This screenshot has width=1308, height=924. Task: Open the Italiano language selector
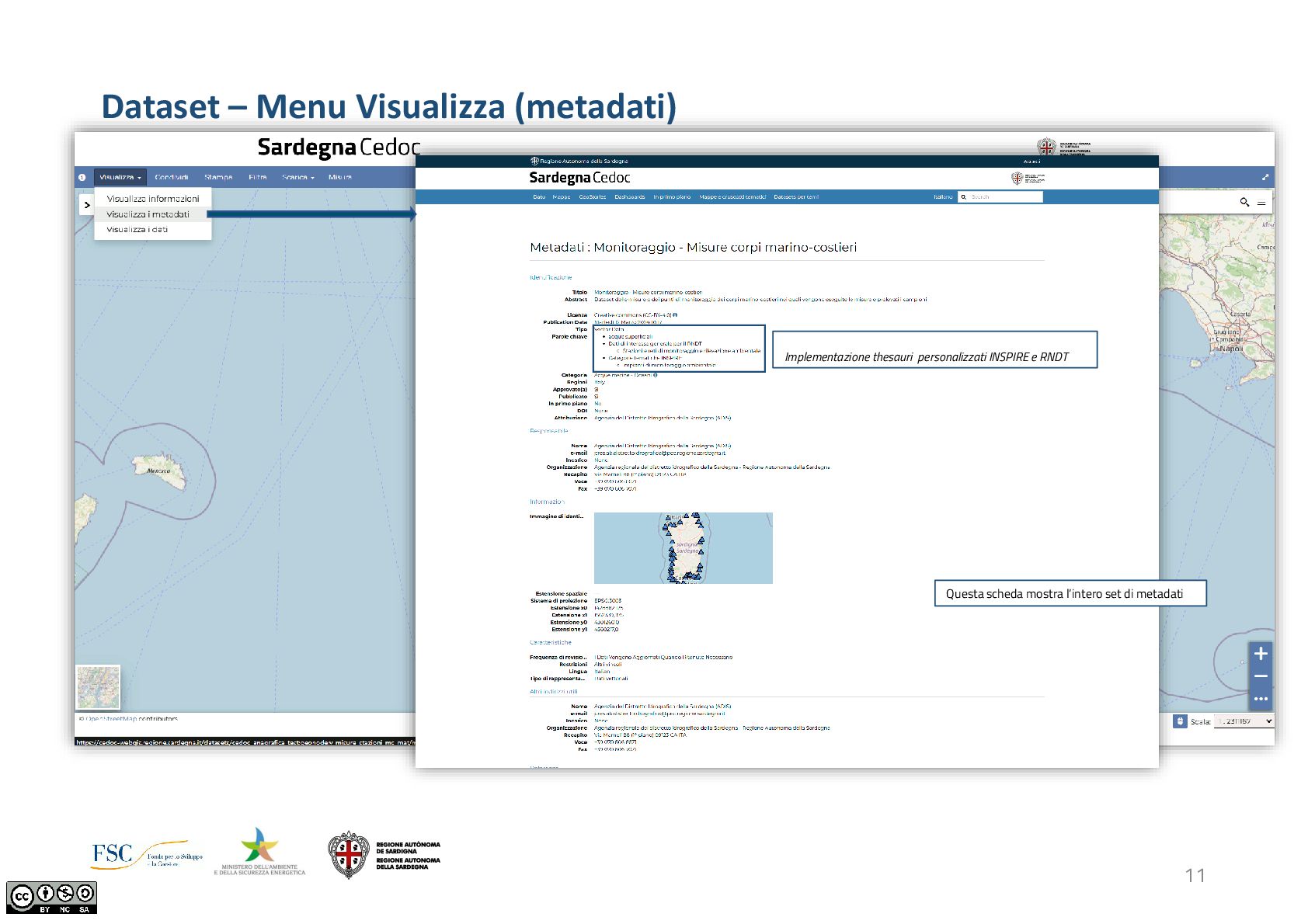[x=943, y=197]
